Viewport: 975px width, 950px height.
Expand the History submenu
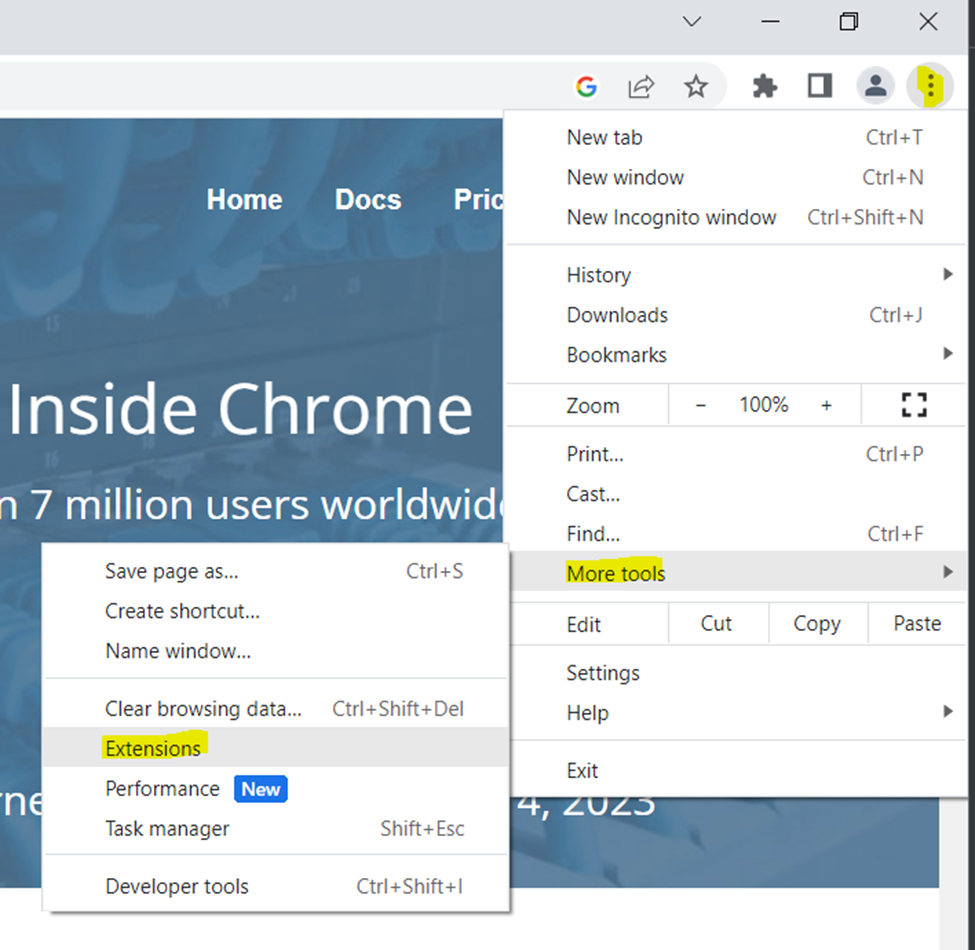[x=736, y=275]
